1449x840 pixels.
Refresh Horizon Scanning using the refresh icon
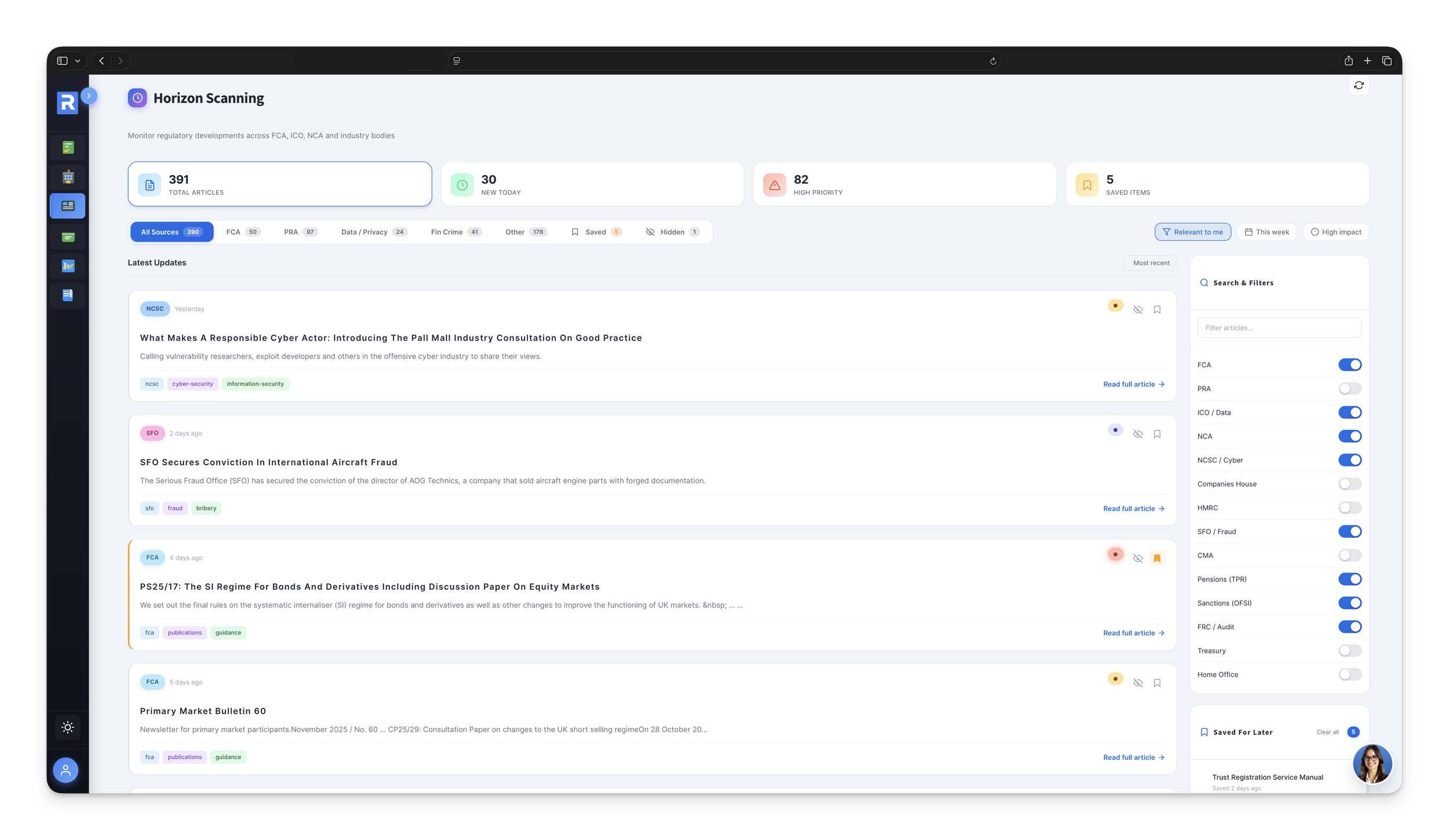tap(1359, 85)
